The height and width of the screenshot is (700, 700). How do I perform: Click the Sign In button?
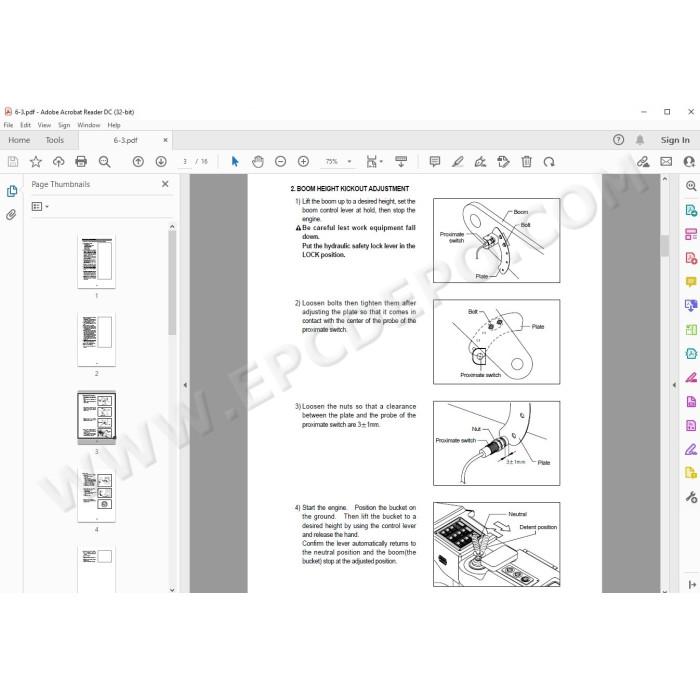[675, 140]
